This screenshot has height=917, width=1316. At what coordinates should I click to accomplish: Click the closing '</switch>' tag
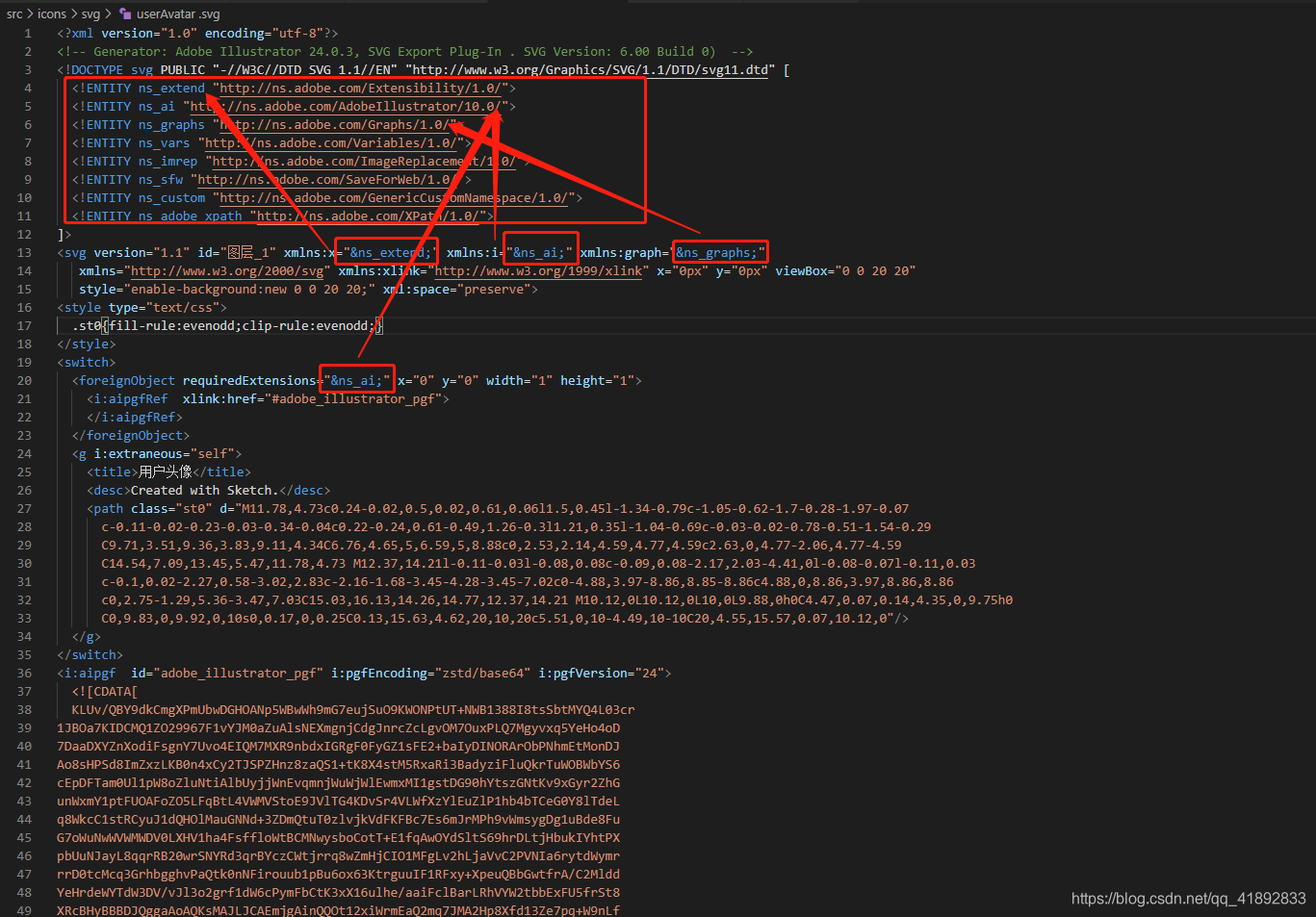(90, 655)
